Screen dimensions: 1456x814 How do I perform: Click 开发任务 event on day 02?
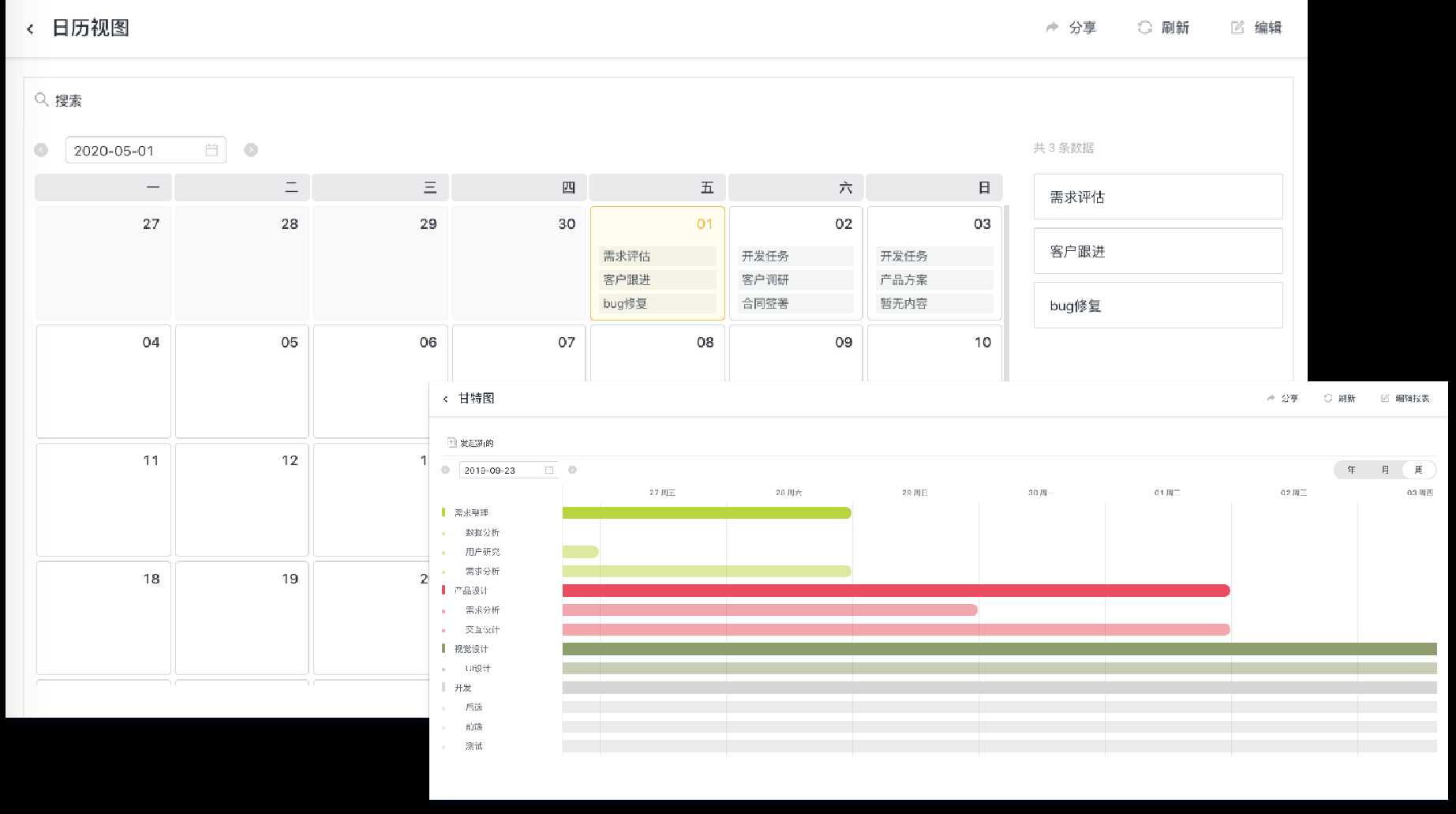point(795,256)
